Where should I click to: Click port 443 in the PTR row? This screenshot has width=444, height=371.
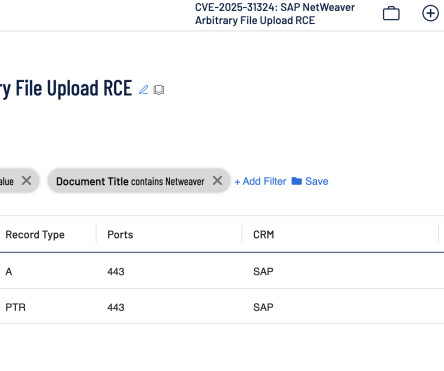[x=116, y=307]
